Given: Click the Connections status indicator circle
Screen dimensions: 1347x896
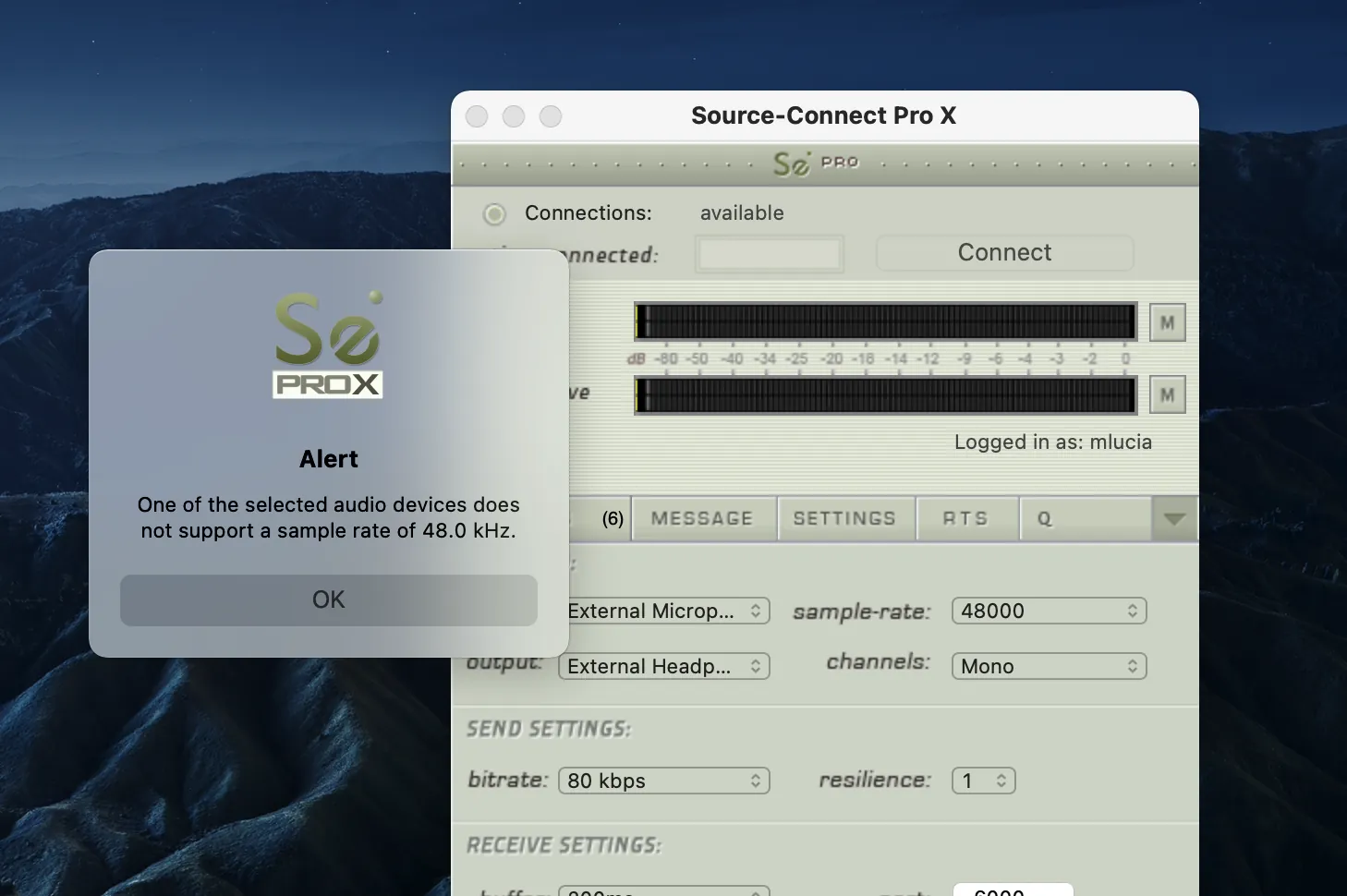Looking at the screenshot, I should (494, 214).
